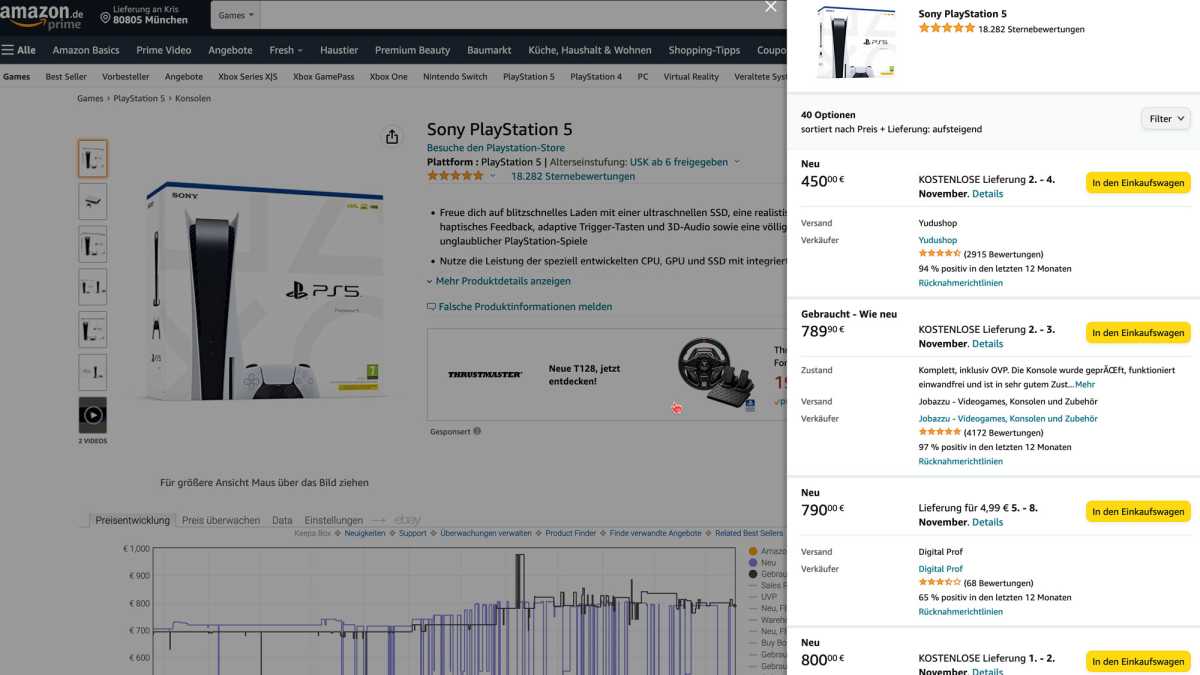The height and width of the screenshot is (675, 1200).
Task: Open Prime Video in the navigation bar
Action: click(x=164, y=50)
